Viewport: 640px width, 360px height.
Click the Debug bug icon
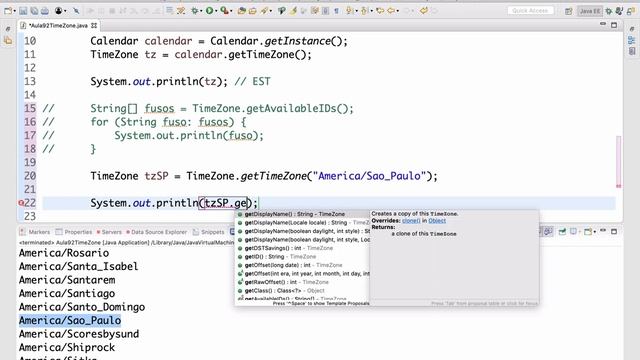pyautogui.click(x=195, y=11)
